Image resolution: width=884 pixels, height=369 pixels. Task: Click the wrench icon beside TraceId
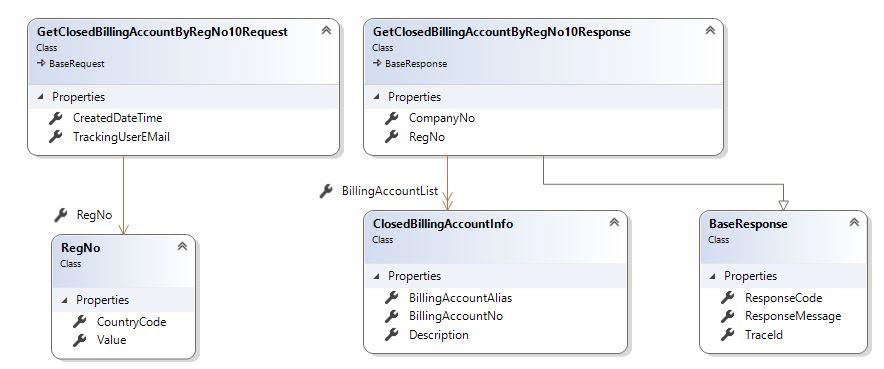[727, 335]
